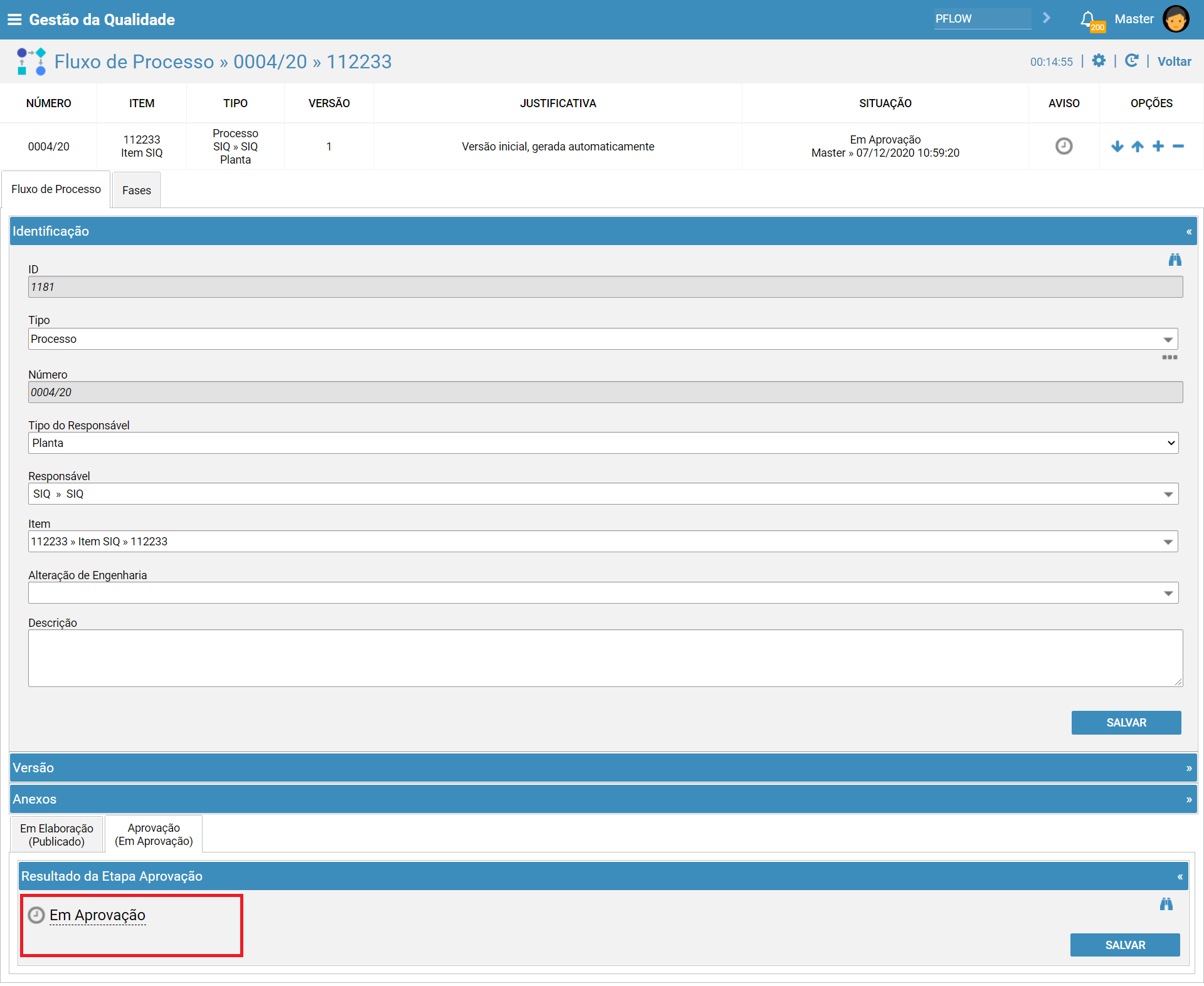Click the three dots below the Tipo field
Viewport: 1204px width, 986px height.
[1170, 357]
